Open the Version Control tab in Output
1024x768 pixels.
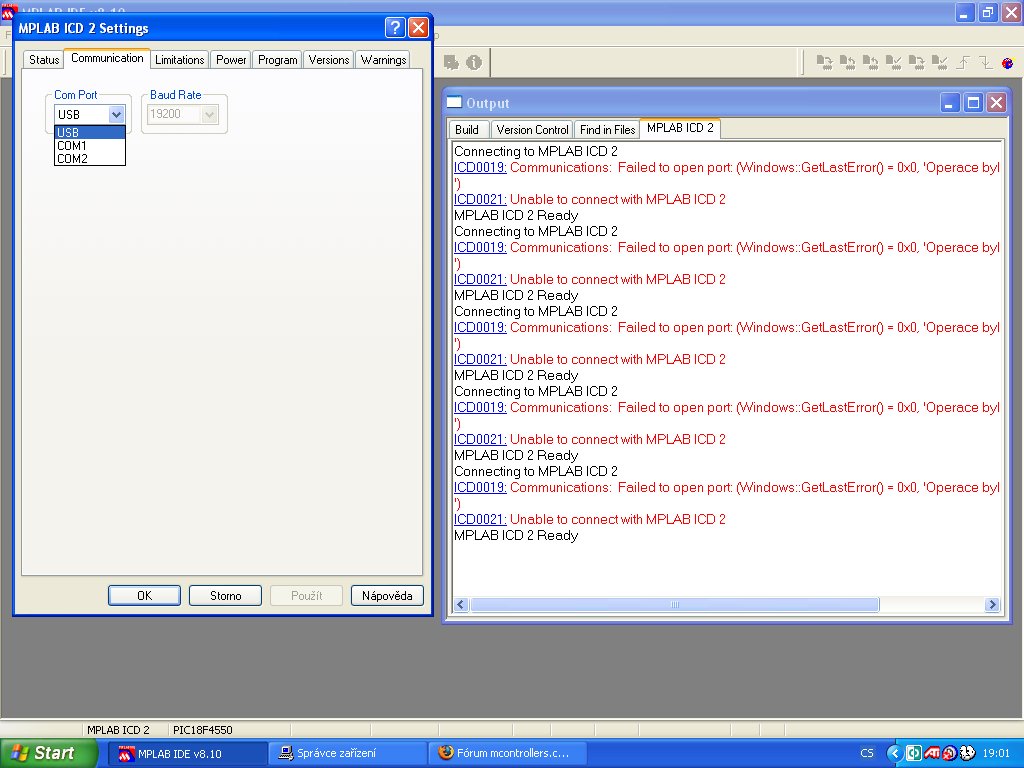(x=532, y=130)
